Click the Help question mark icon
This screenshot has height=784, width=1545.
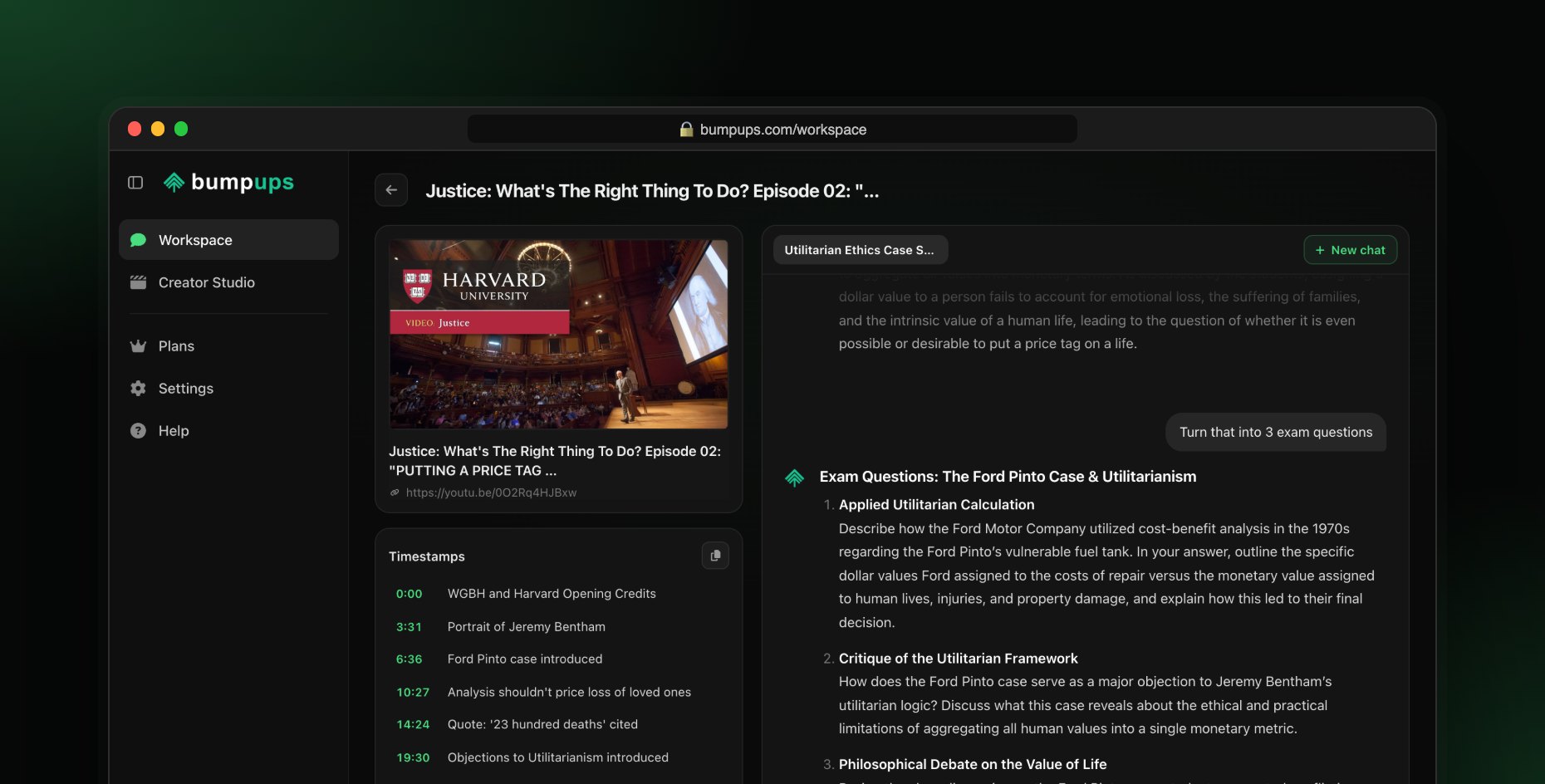pyautogui.click(x=138, y=431)
